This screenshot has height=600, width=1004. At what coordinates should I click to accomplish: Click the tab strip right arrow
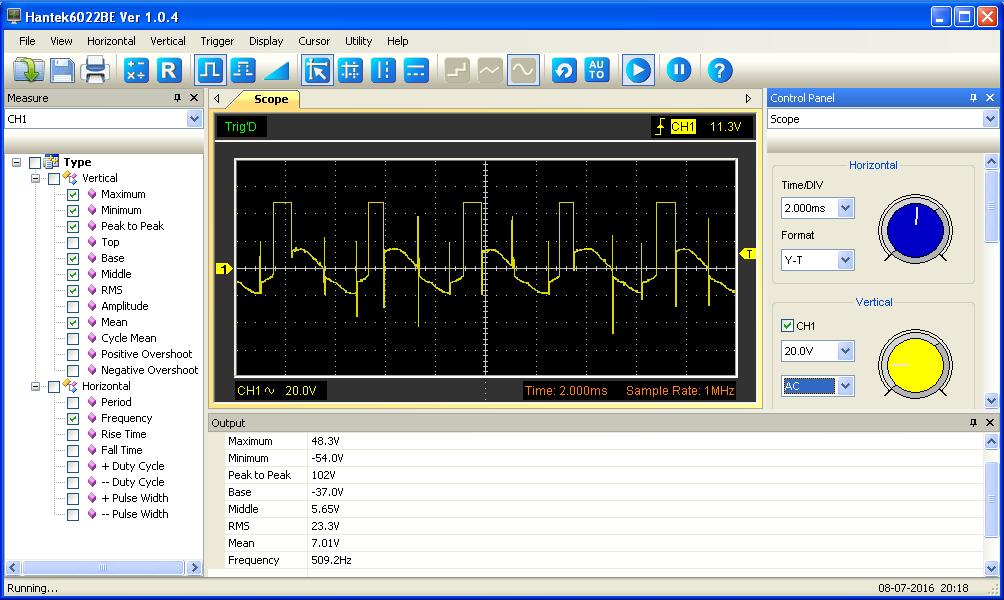pyautogui.click(x=748, y=99)
